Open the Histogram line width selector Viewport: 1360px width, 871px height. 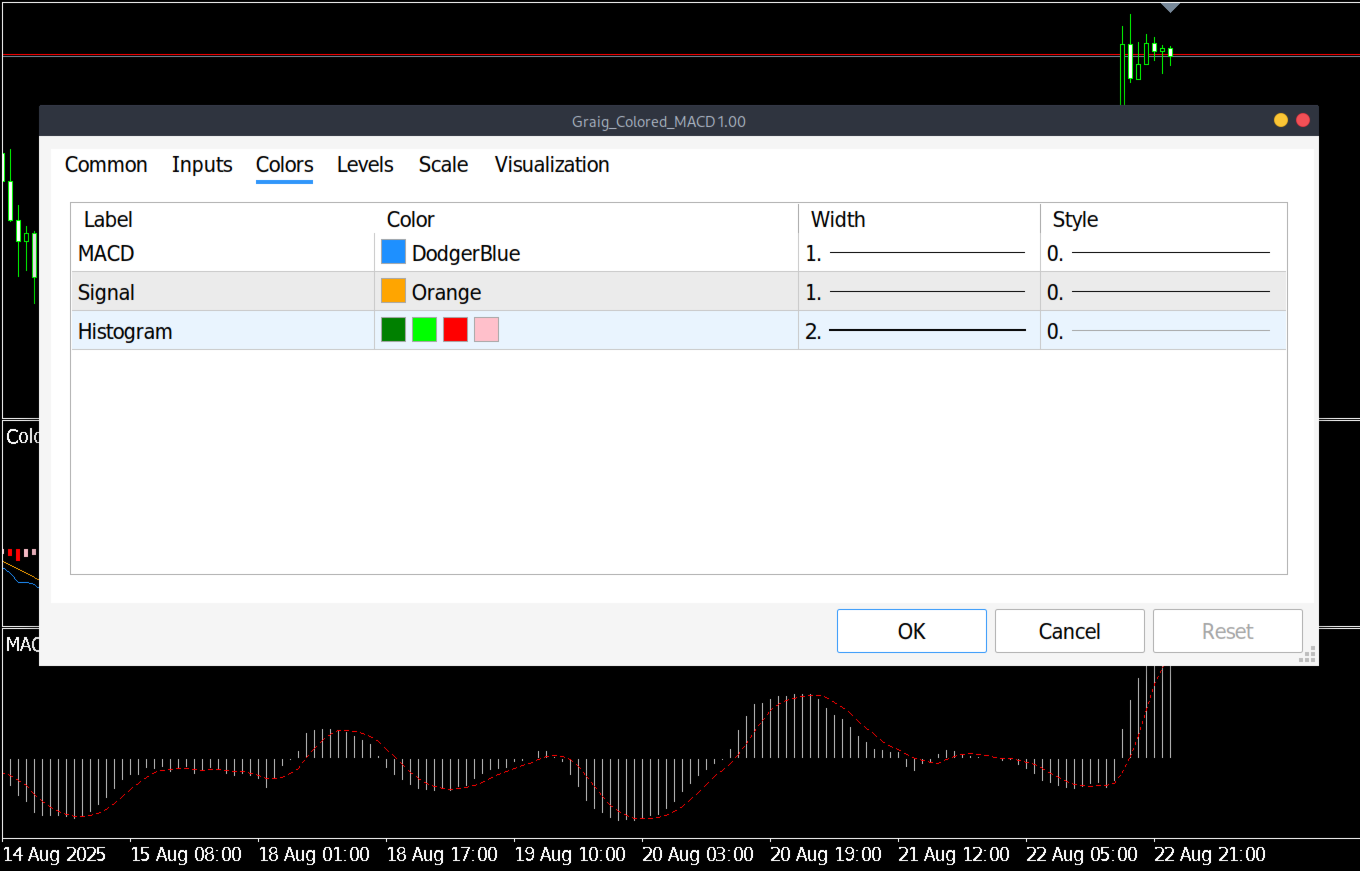coord(919,331)
